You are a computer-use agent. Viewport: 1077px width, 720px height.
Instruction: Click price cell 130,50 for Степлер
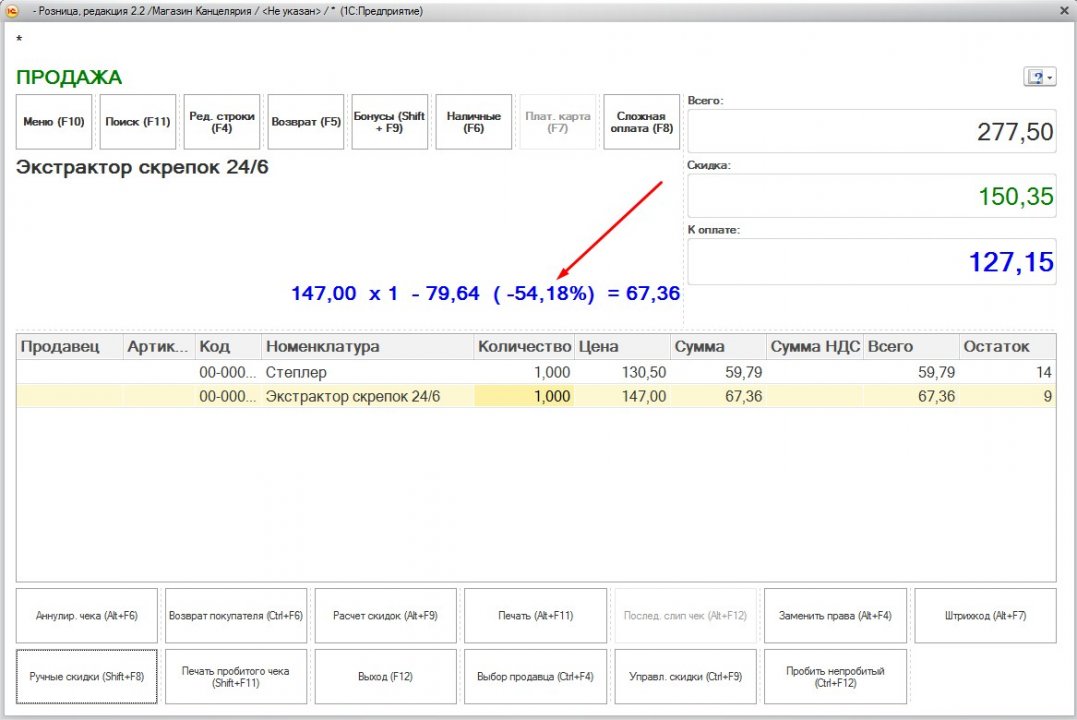(622, 372)
